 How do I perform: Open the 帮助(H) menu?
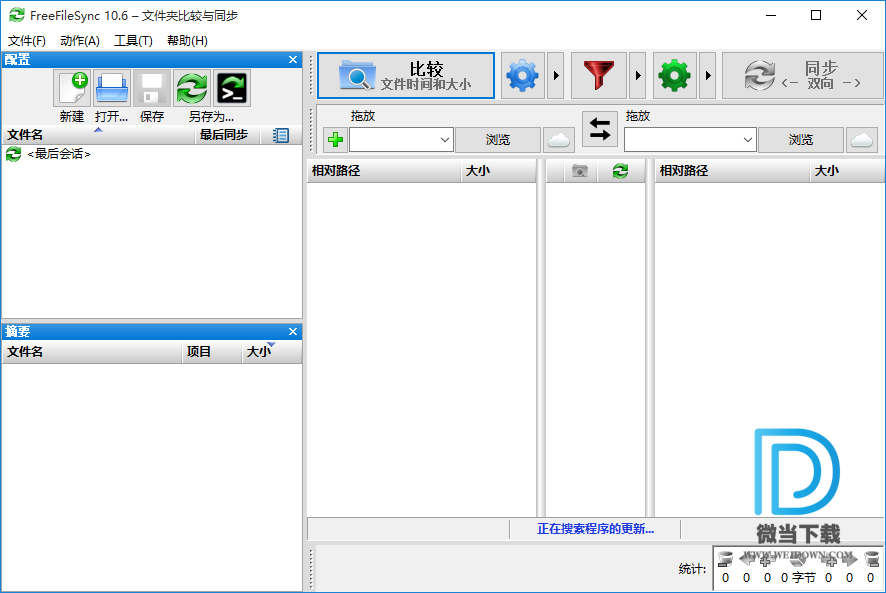click(x=187, y=41)
